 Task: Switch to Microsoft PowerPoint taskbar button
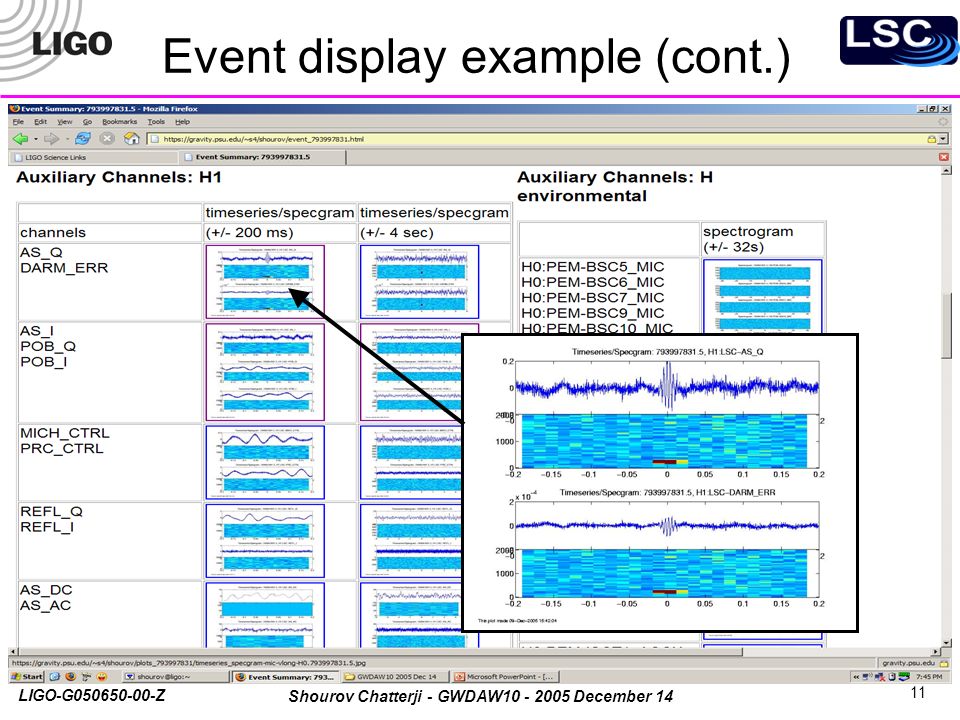(x=506, y=677)
